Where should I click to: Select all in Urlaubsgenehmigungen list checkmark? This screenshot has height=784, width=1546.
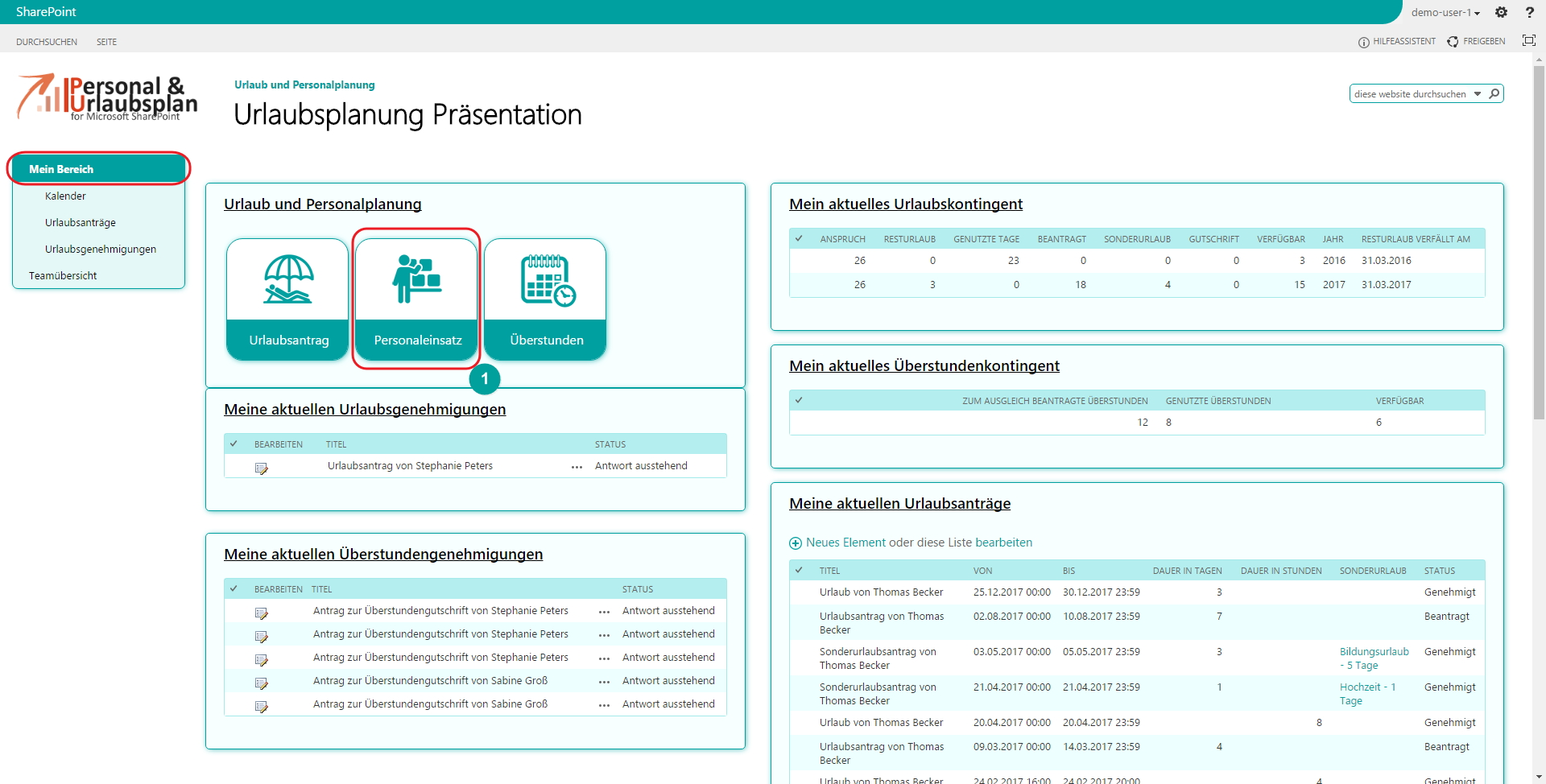pyautogui.click(x=234, y=444)
